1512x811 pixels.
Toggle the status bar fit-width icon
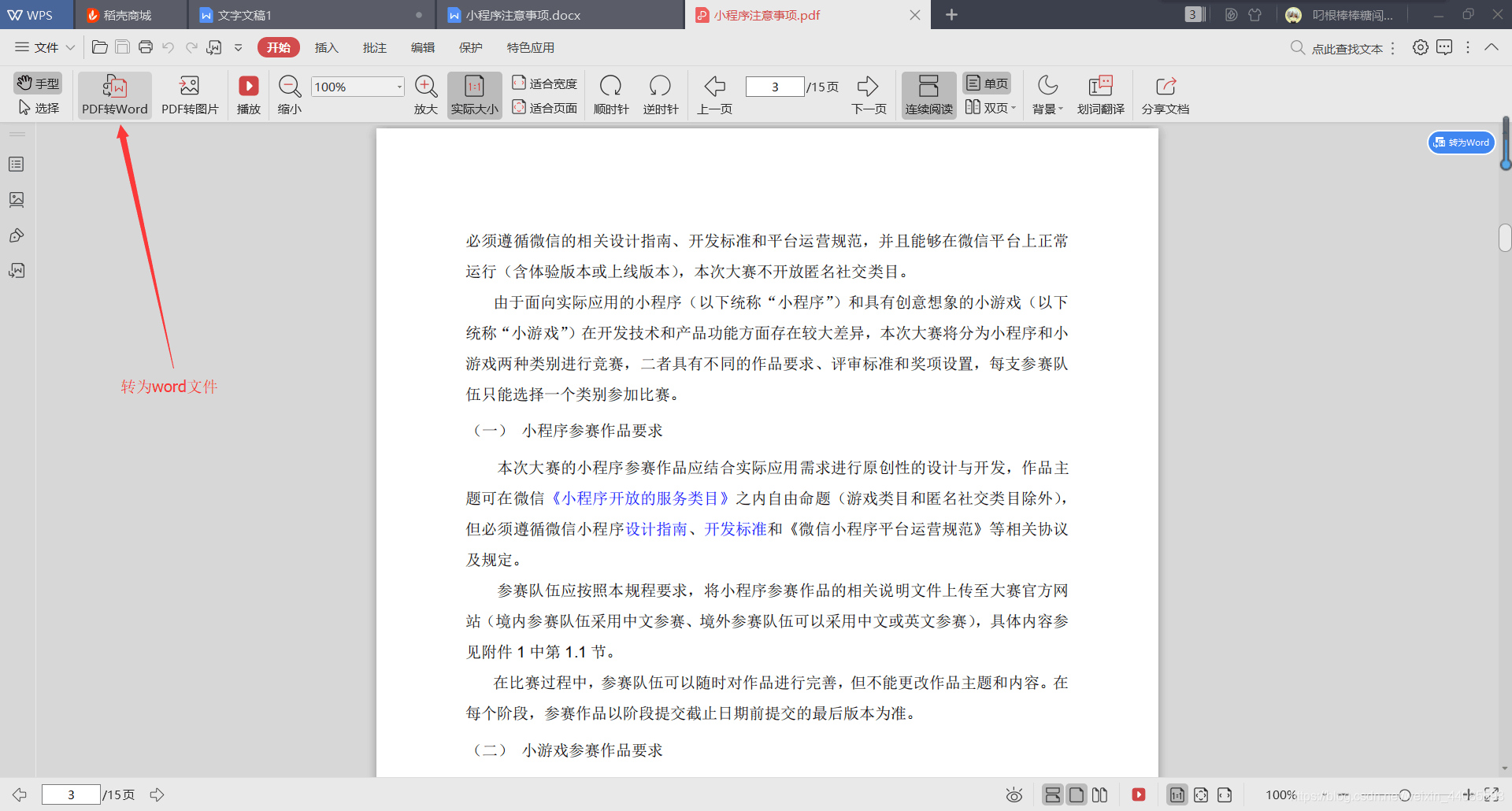click(1225, 794)
